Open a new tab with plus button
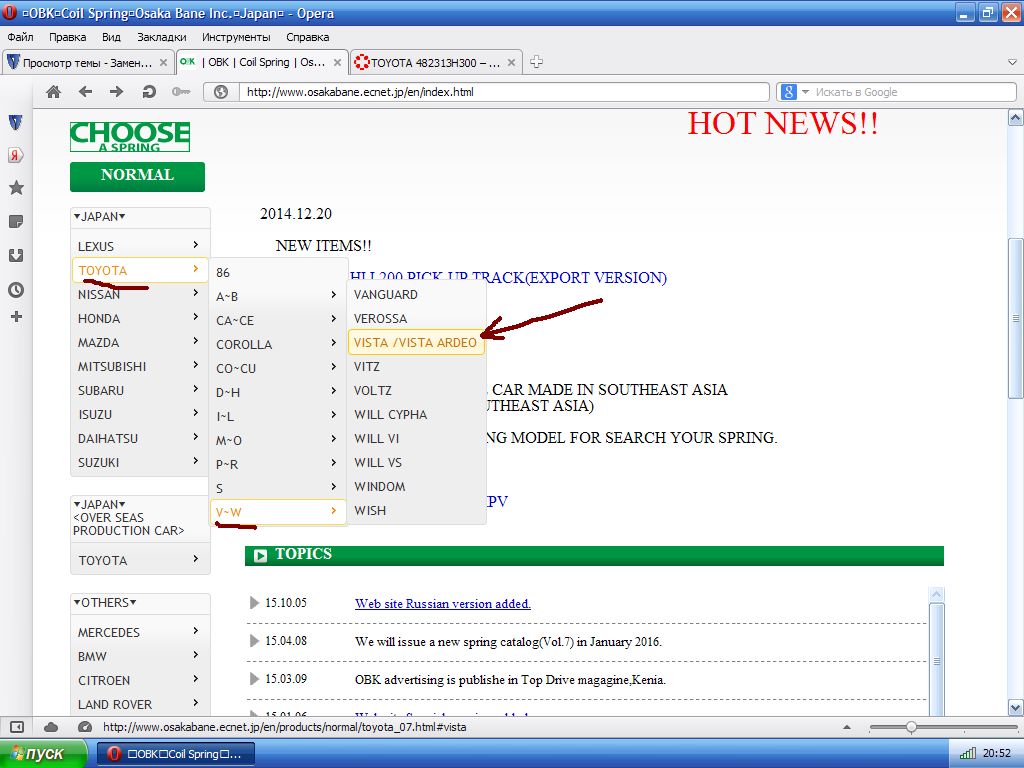This screenshot has width=1024, height=768. pos(536,62)
